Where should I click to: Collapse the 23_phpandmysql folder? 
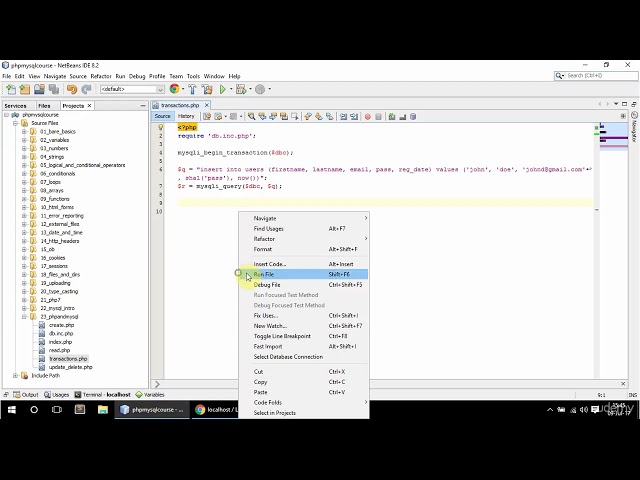point(24,316)
